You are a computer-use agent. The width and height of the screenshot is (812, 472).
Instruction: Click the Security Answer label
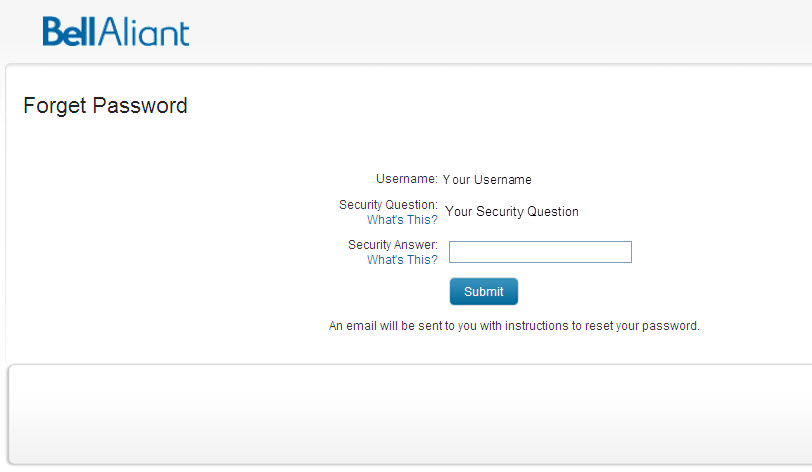tap(393, 245)
